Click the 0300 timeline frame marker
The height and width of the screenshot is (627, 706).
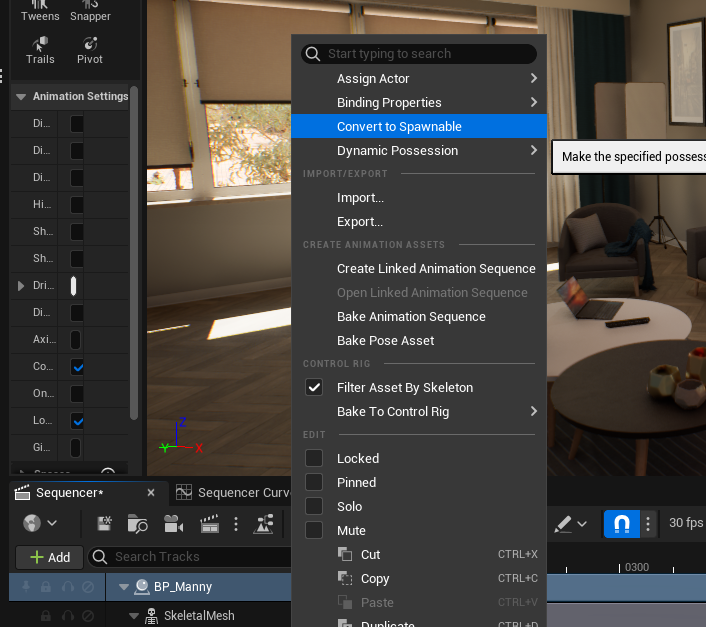tap(637, 567)
